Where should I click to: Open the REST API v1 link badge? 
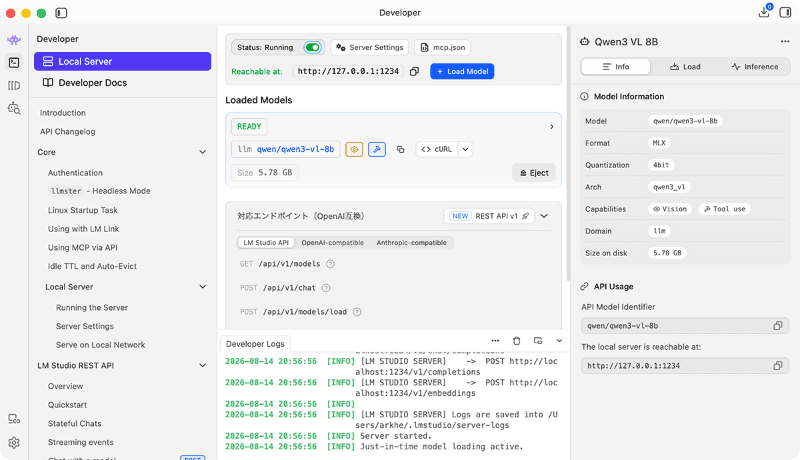point(489,216)
